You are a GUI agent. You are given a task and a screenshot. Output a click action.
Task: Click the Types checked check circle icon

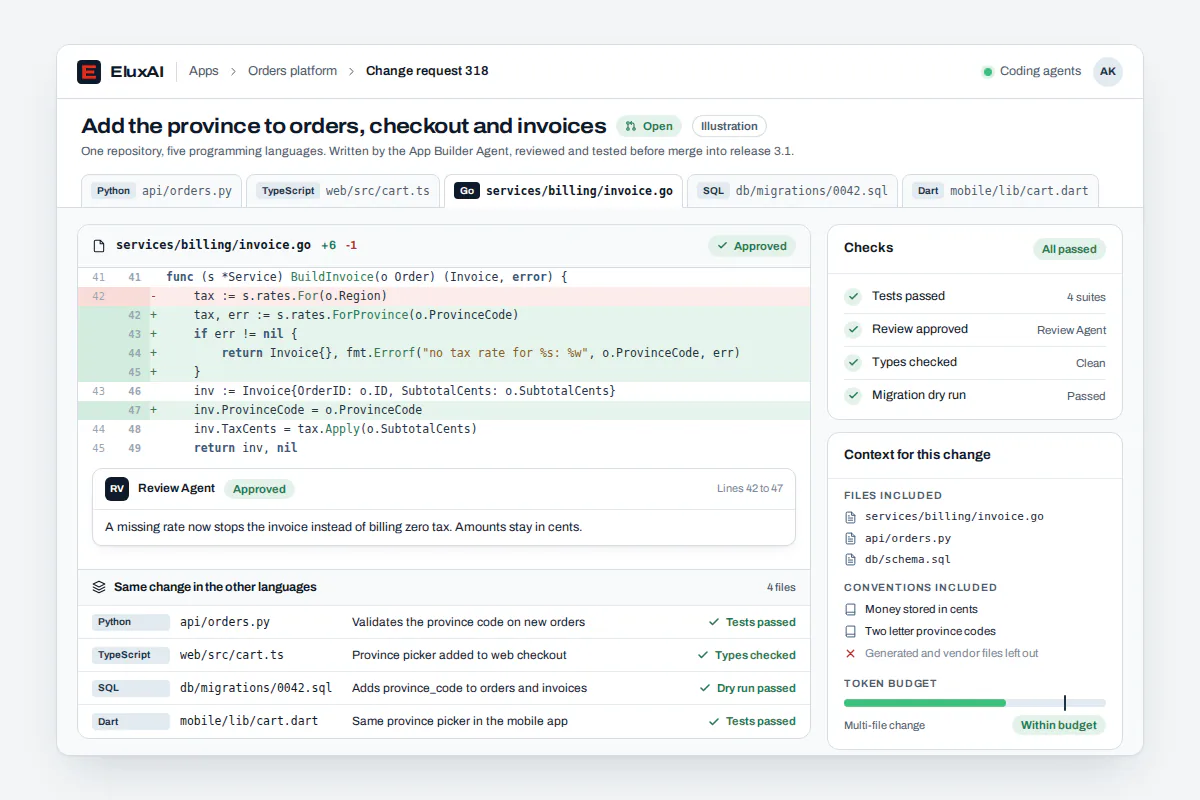853,362
